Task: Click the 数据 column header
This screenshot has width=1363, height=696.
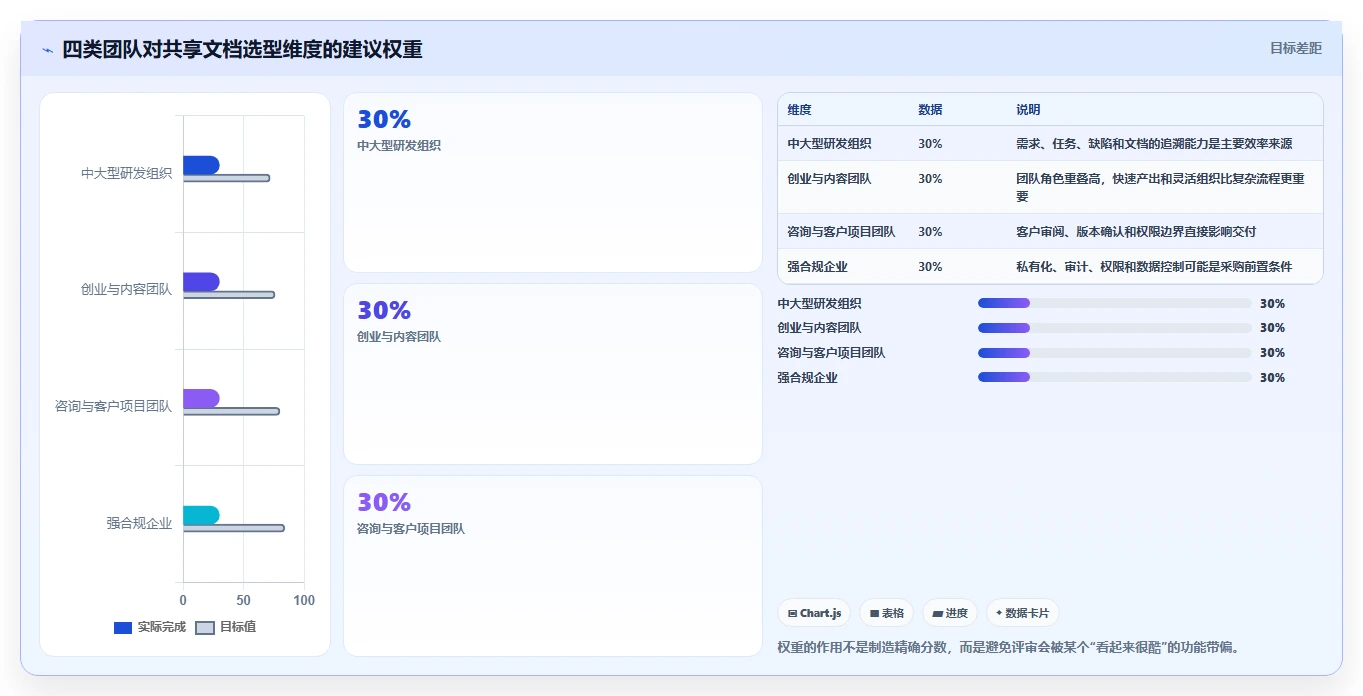Action: click(x=930, y=110)
